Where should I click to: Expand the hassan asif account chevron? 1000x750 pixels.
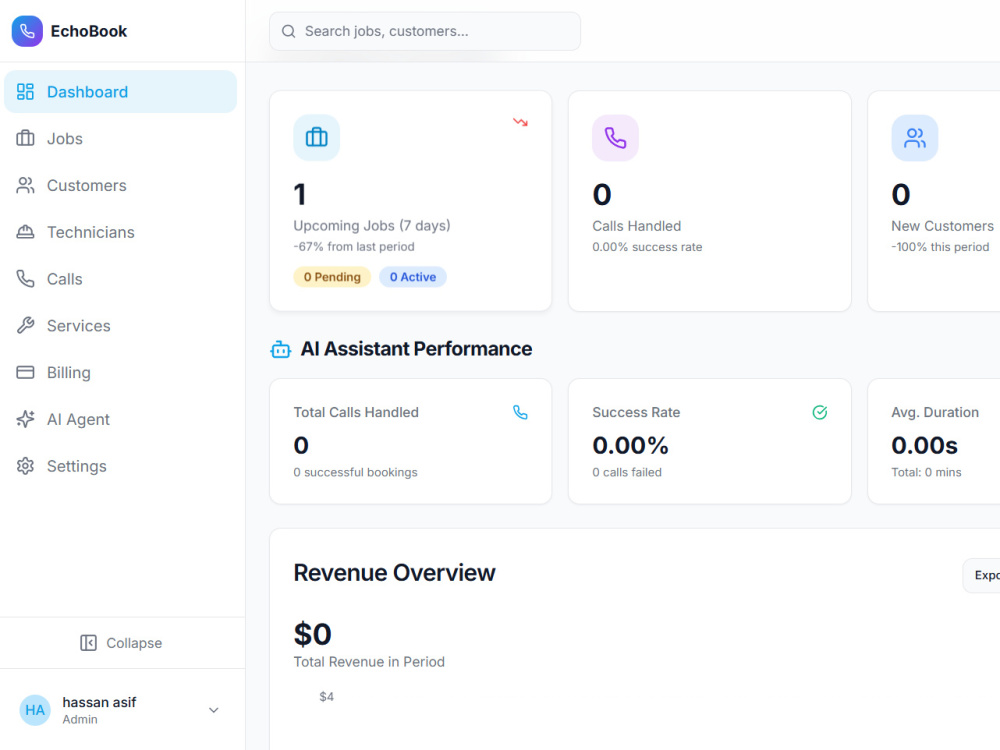[214, 710]
